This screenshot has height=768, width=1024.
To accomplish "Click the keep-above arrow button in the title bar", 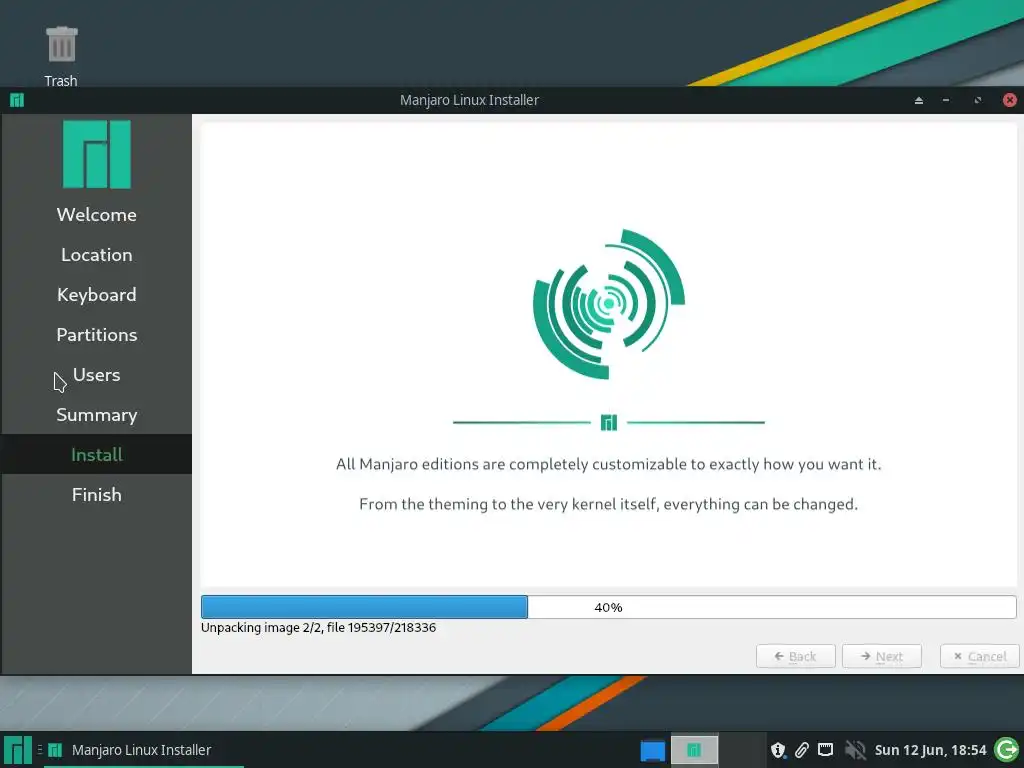I will point(919,101).
